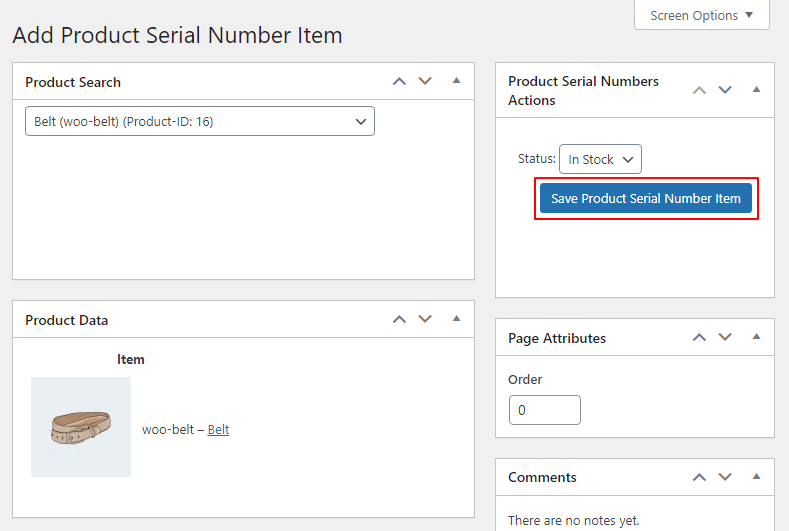789x531 pixels.
Task: Move Product Data panel down
Action: point(425,319)
